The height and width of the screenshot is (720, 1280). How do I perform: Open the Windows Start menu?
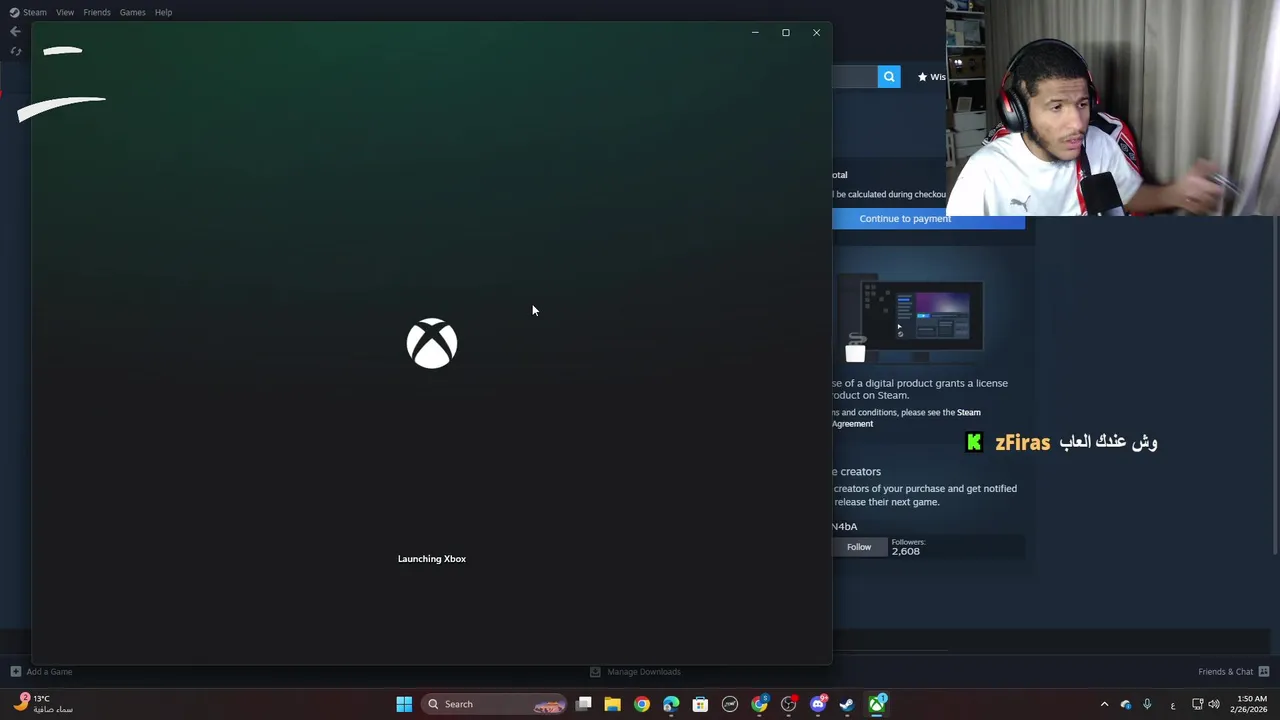coord(404,704)
